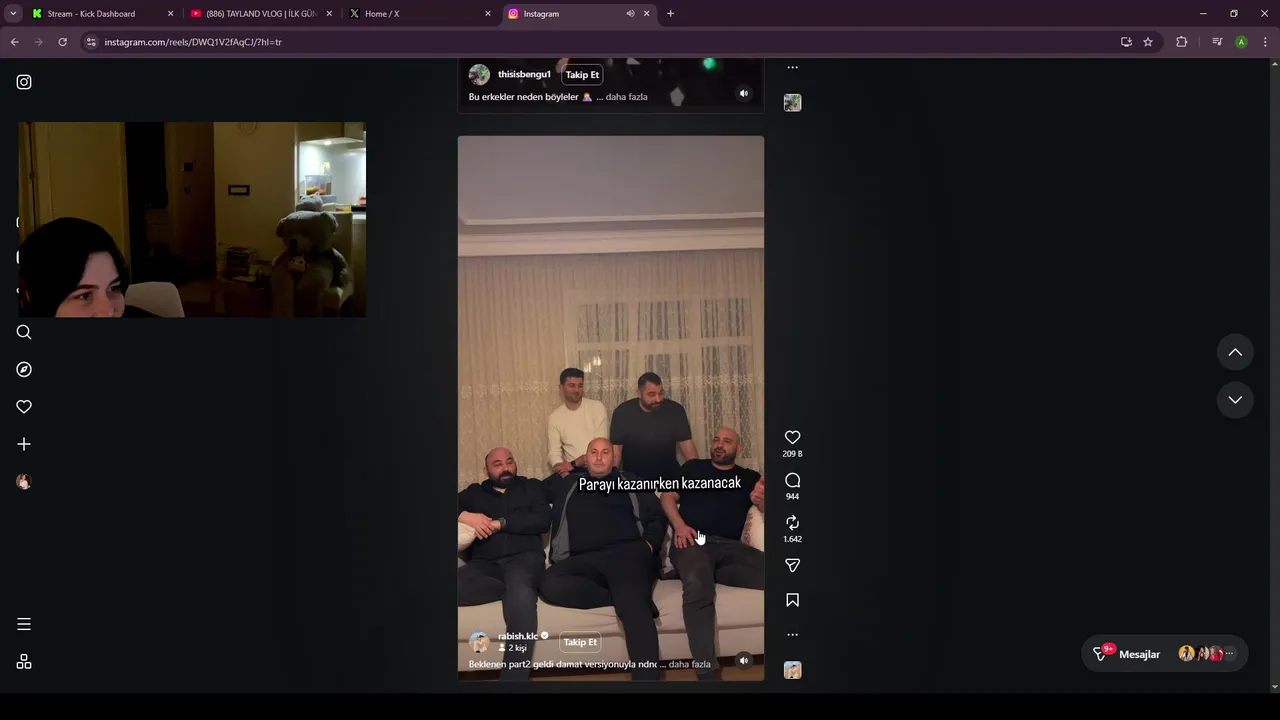Save the reel with bookmark icon
1280x720 pixels.
792,600
